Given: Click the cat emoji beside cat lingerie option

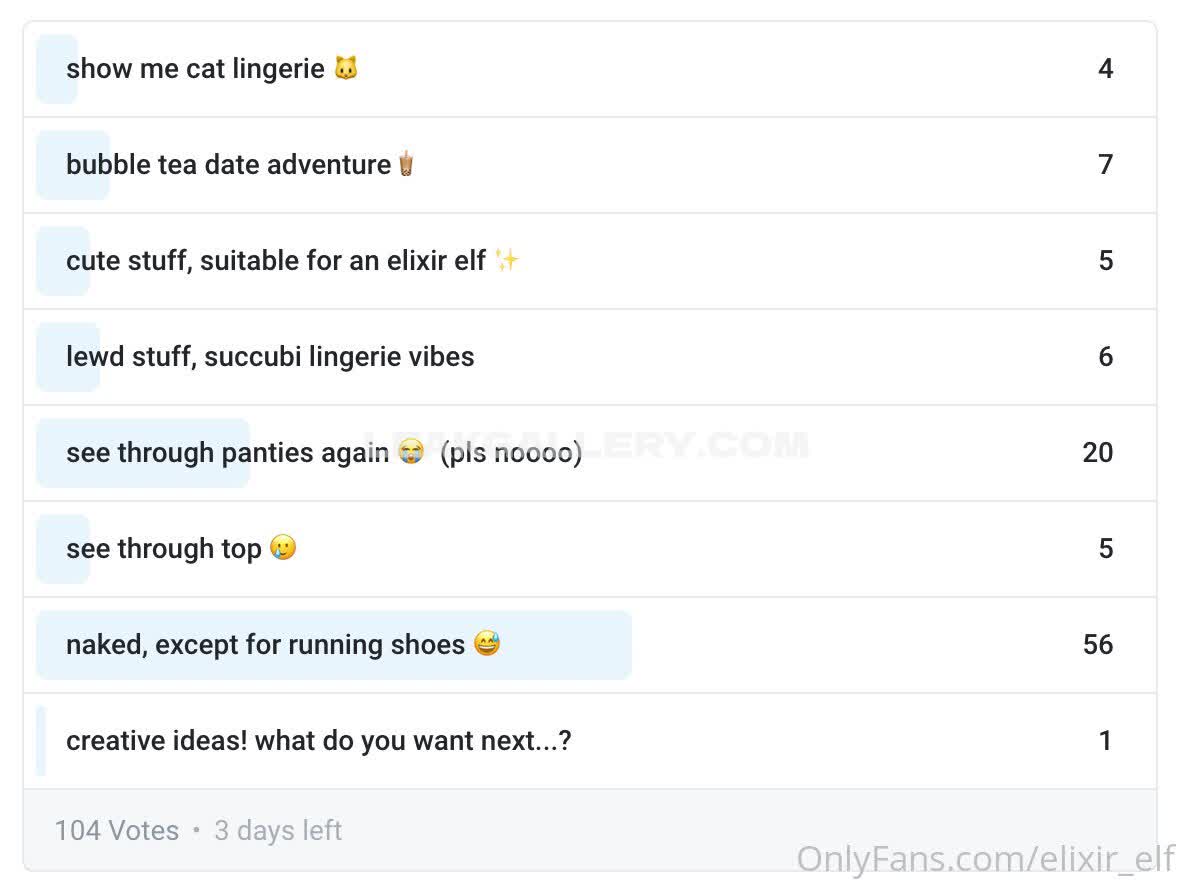Looking at the screenshot, I should pos(346,68).
